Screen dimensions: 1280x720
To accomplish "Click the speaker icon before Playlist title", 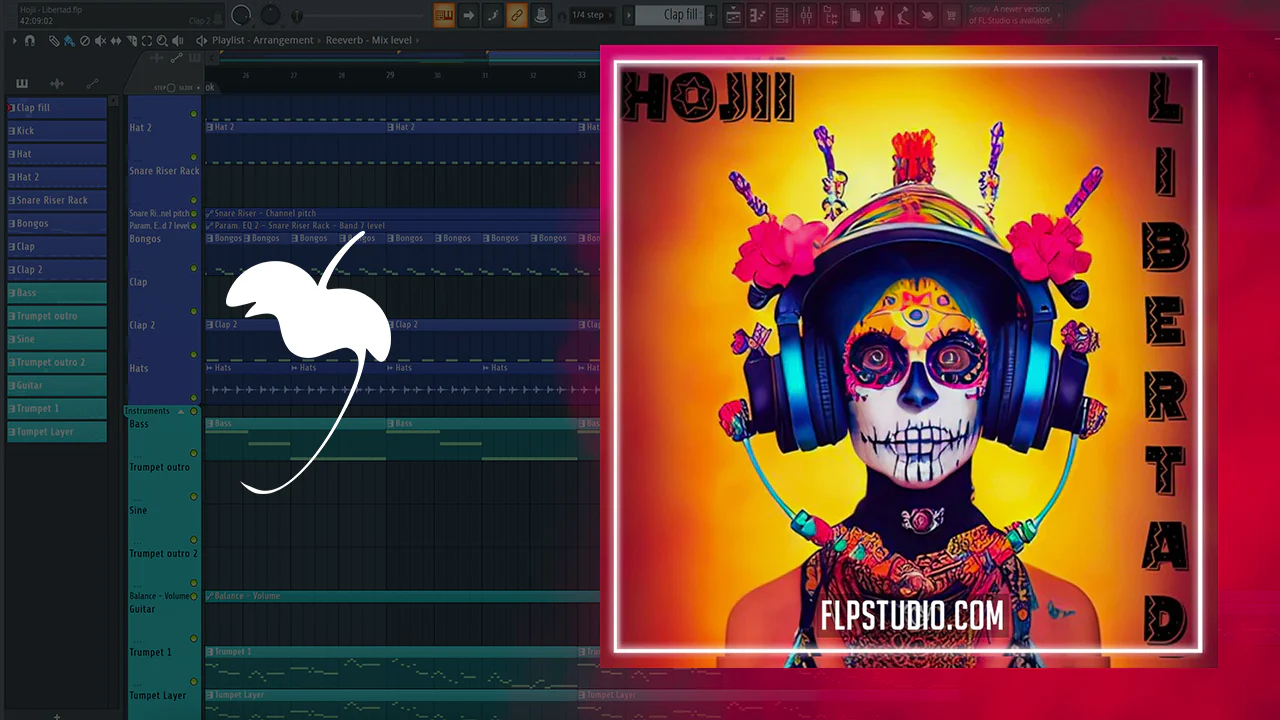I will point(201,41).
